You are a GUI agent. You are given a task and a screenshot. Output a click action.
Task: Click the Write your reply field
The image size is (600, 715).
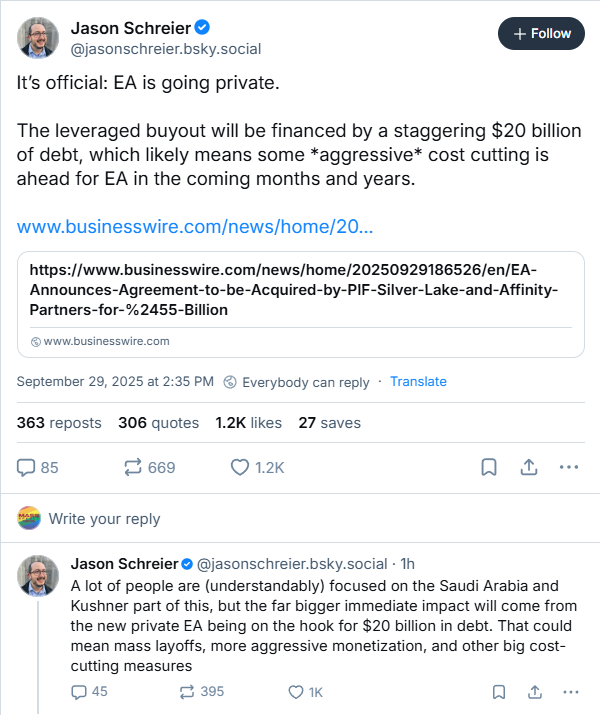tap(104, 519)
